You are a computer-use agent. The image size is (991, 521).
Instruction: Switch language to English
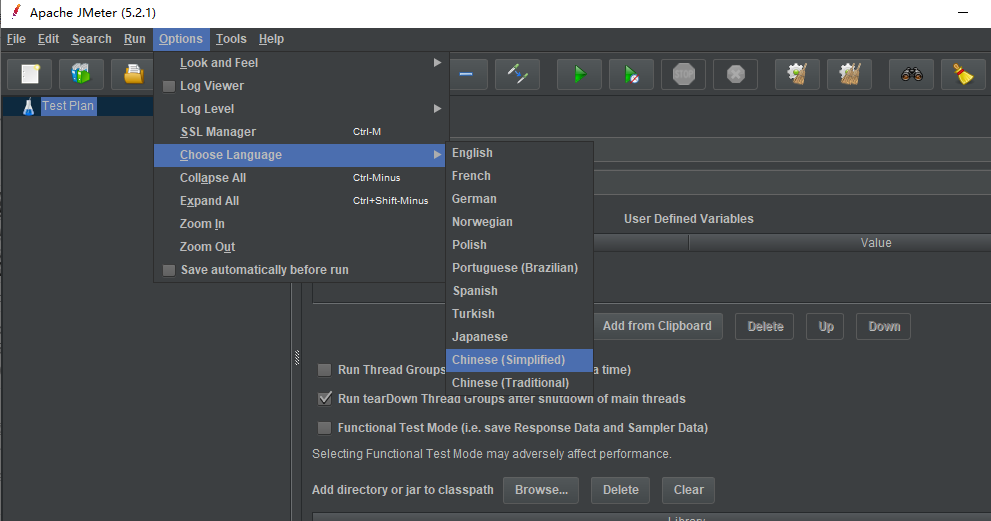tap(520, 153)
